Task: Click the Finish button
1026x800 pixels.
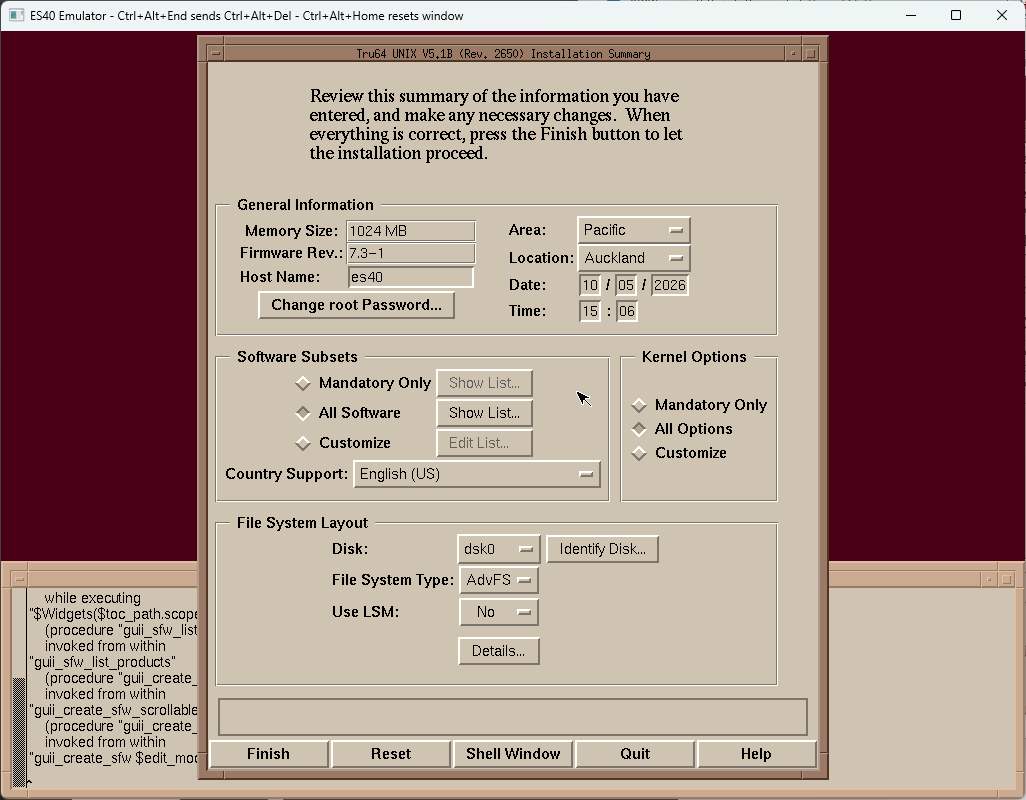Action: point(268,754)
